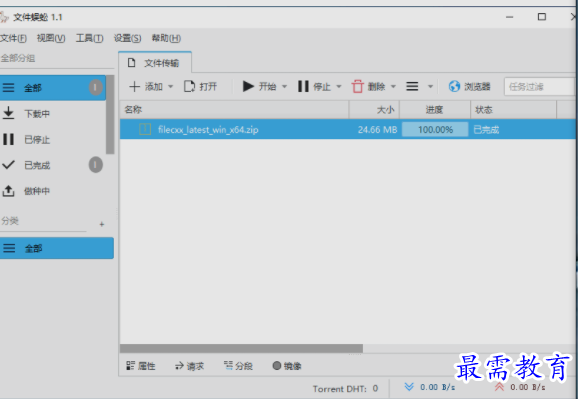
Task: Click the 已完成 status cell in row
Action: [x=486, y=130]
